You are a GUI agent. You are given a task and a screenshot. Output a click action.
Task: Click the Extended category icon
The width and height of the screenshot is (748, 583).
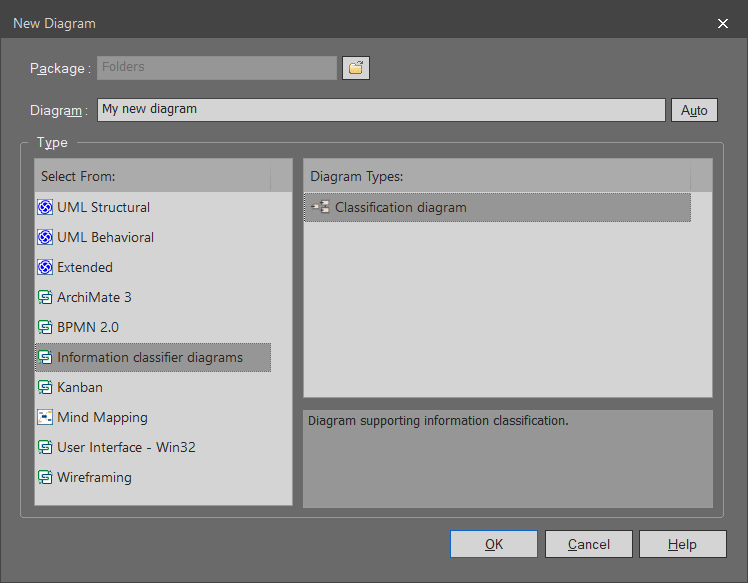point(45,268)
